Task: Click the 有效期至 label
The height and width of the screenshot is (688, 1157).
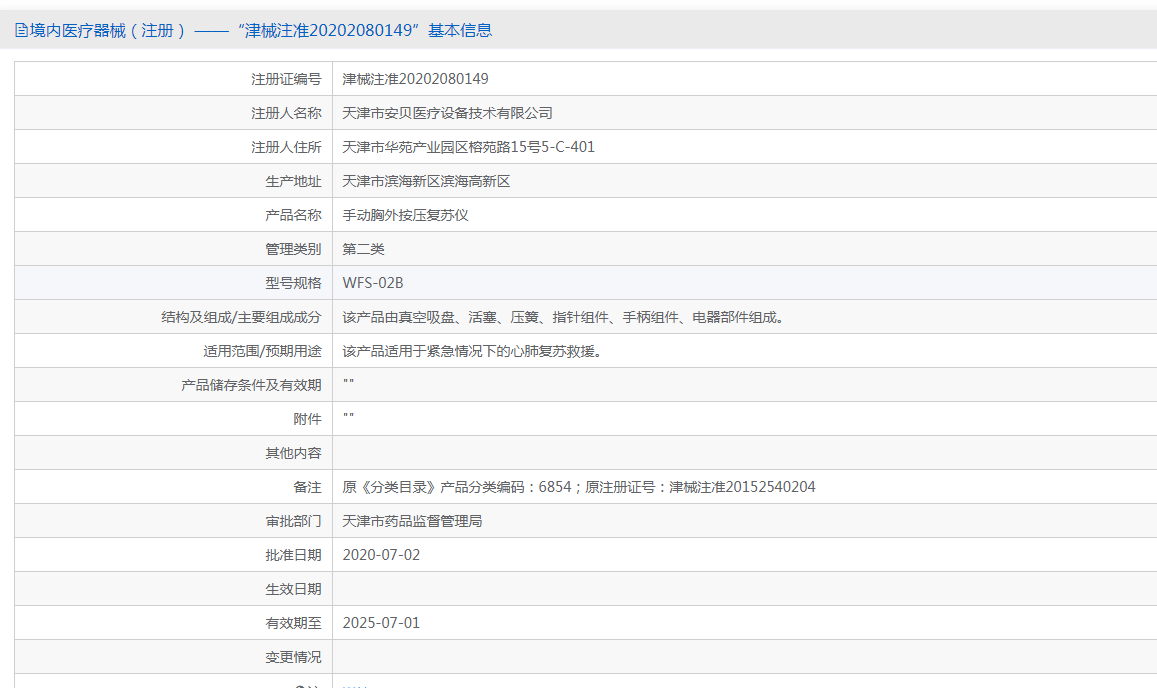Action: tap(294, 622)
